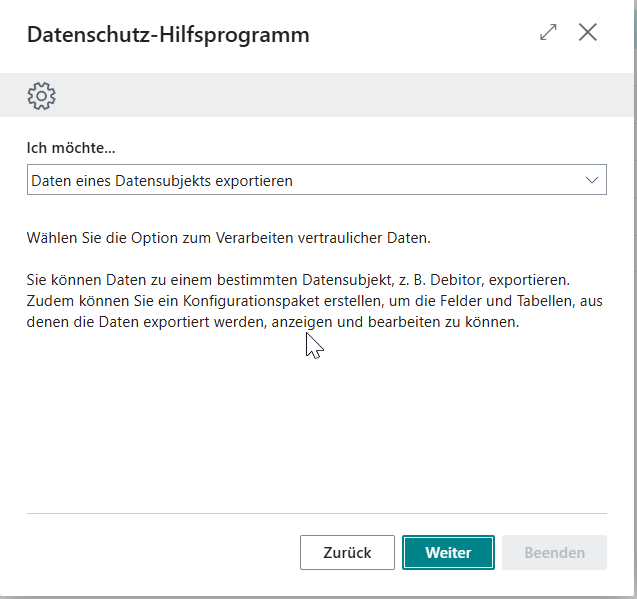Click the Zurück button
Viewport: 637px width, 599px height.
(x=347, y=552)
